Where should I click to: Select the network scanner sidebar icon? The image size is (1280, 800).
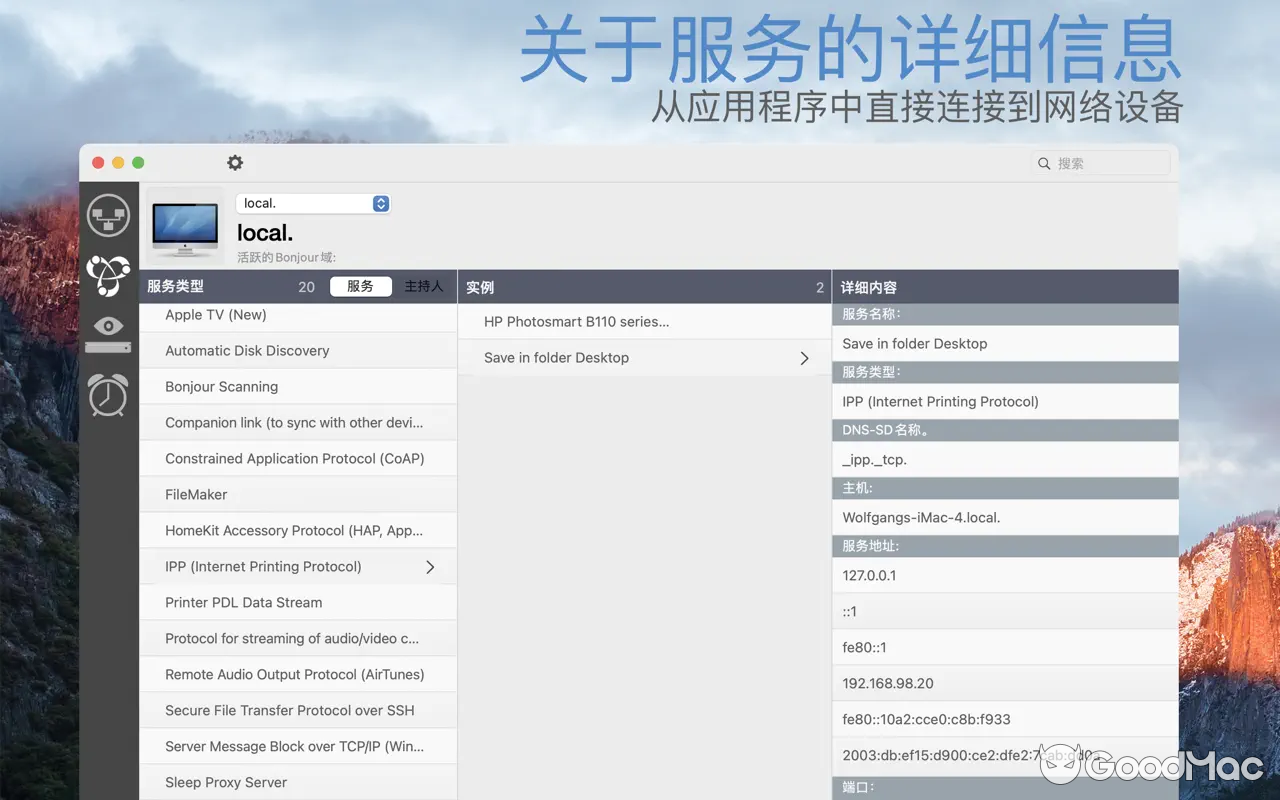108,214
